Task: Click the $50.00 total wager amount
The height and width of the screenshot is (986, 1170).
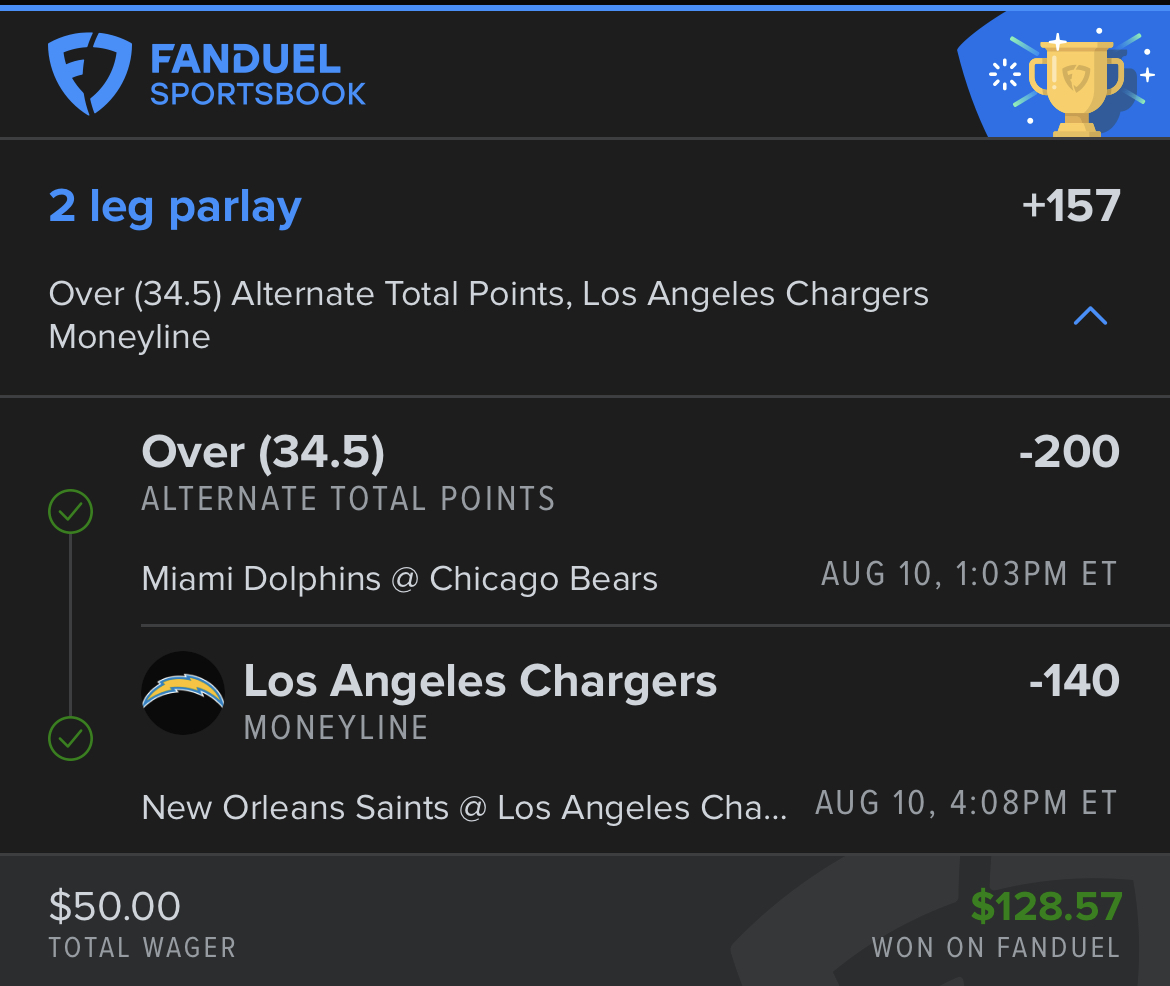Action: click(x=115, y=907)
